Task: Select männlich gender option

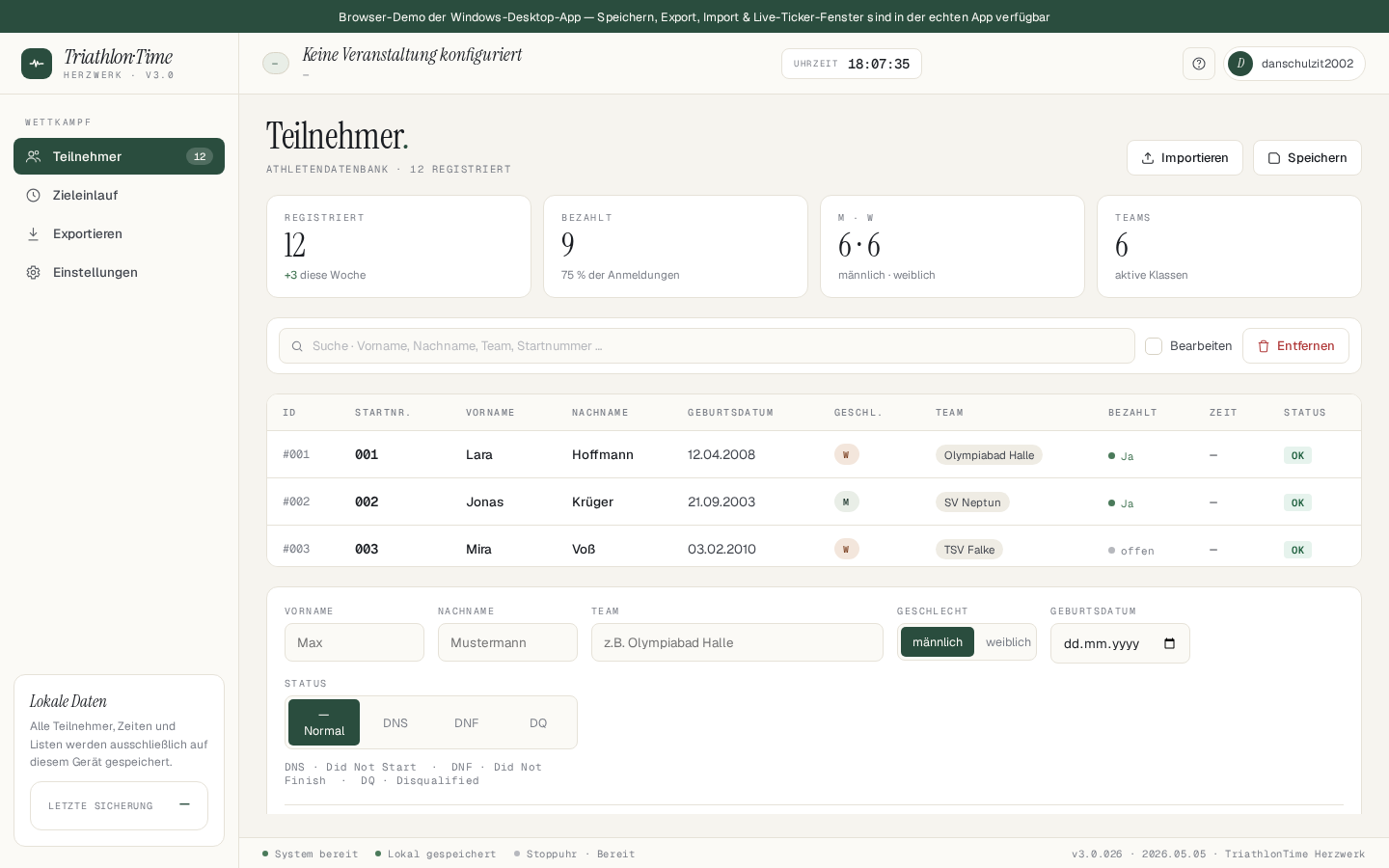Action: 938,642
